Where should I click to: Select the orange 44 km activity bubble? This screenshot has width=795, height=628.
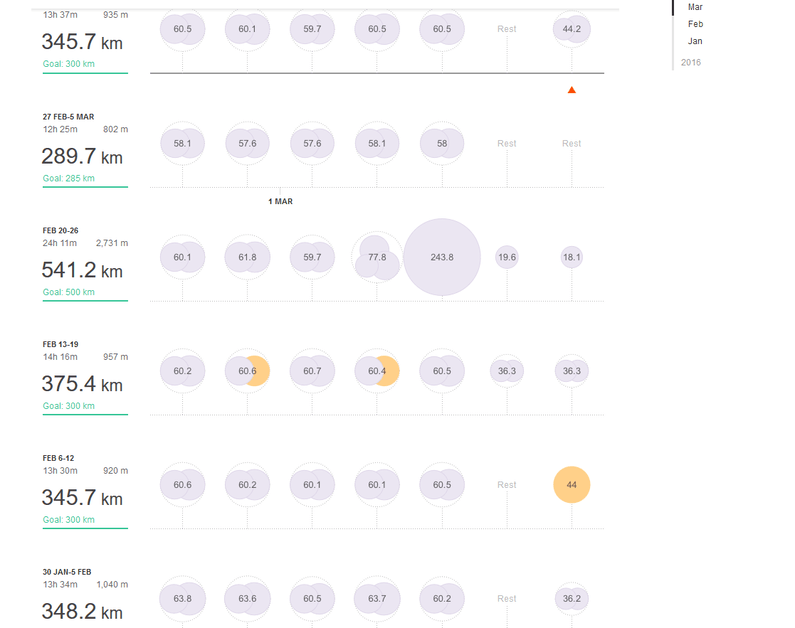[571, 485]
